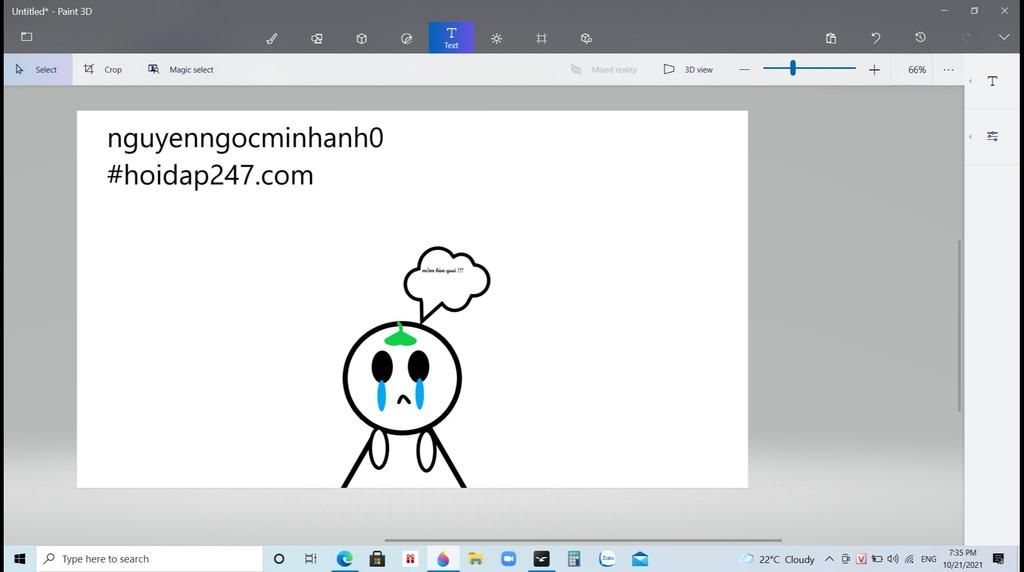Open the 3D library

click(x=586, y=39)
